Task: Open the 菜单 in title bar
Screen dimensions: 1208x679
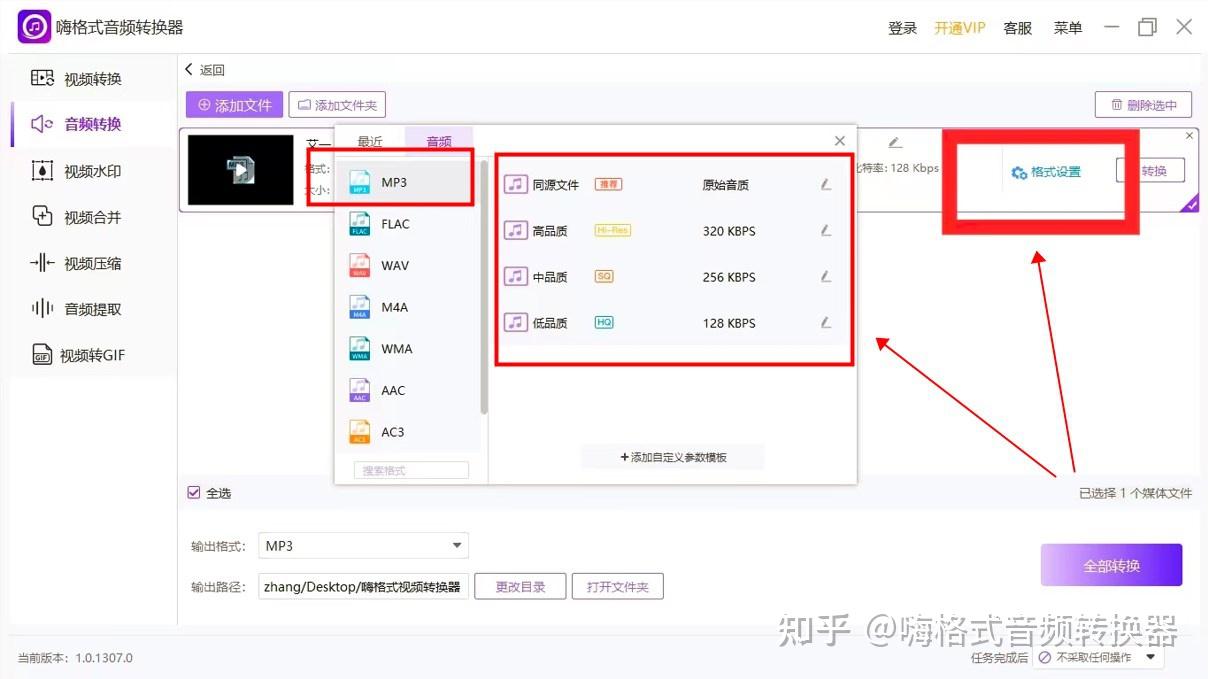Action: pyautogui.click(x=1068, y=28)
